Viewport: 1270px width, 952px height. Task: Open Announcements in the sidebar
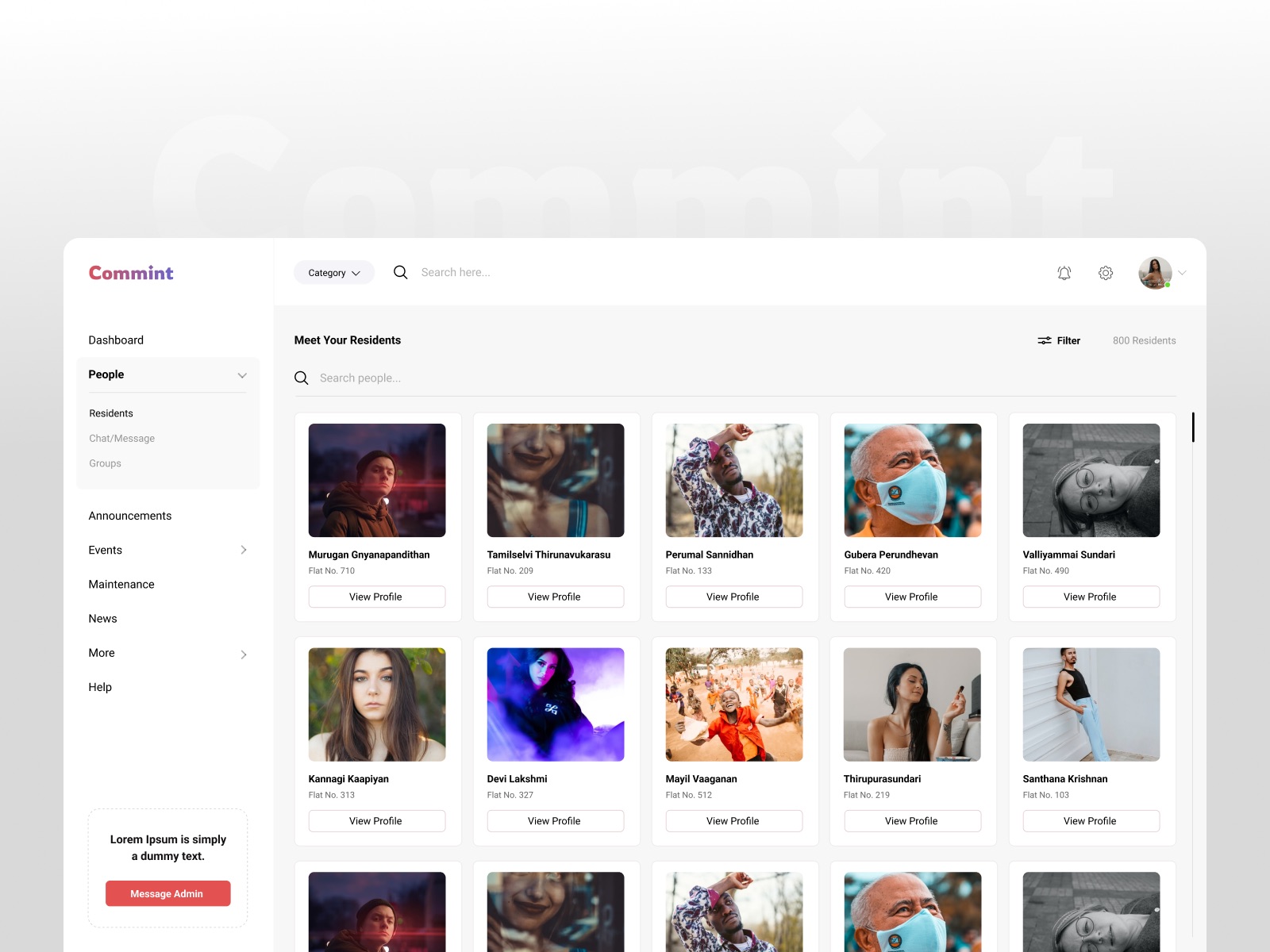tap(130, 516)
